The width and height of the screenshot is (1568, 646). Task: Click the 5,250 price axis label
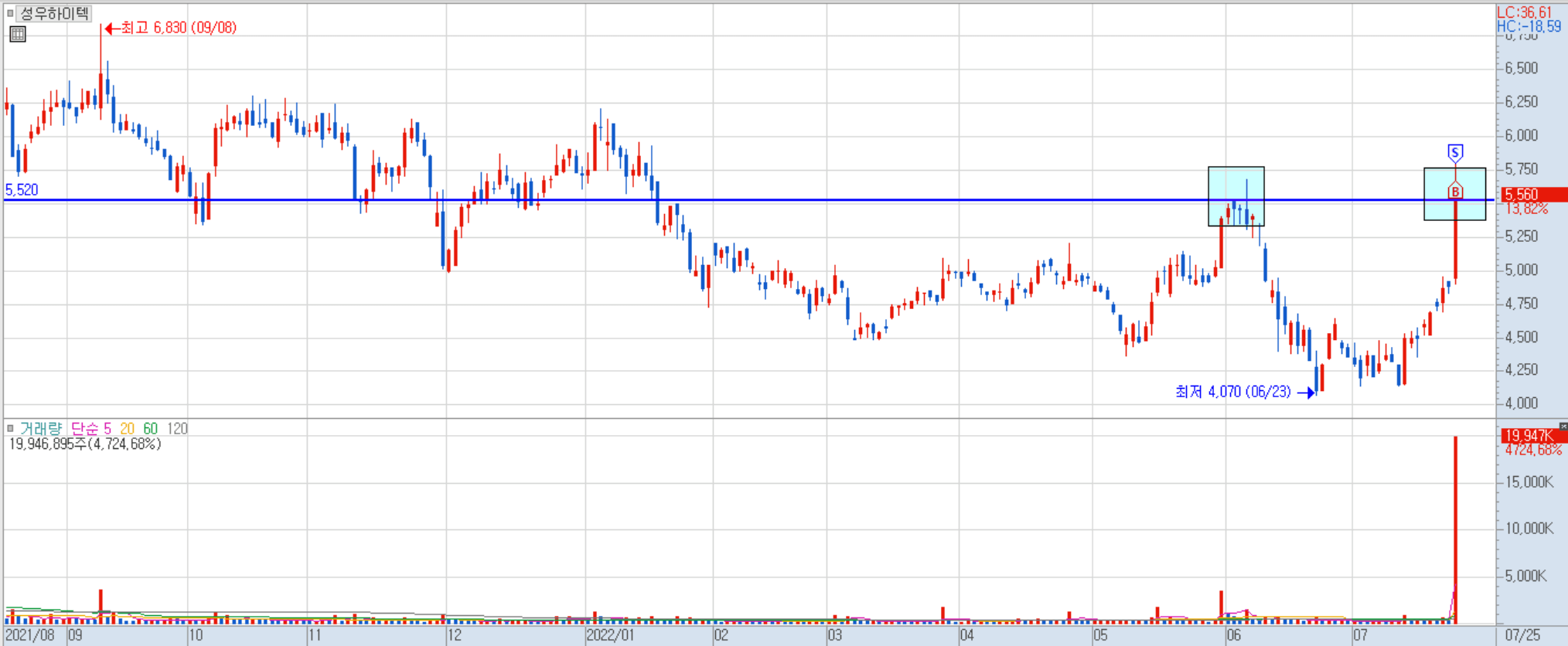[x=1521, y=236]
